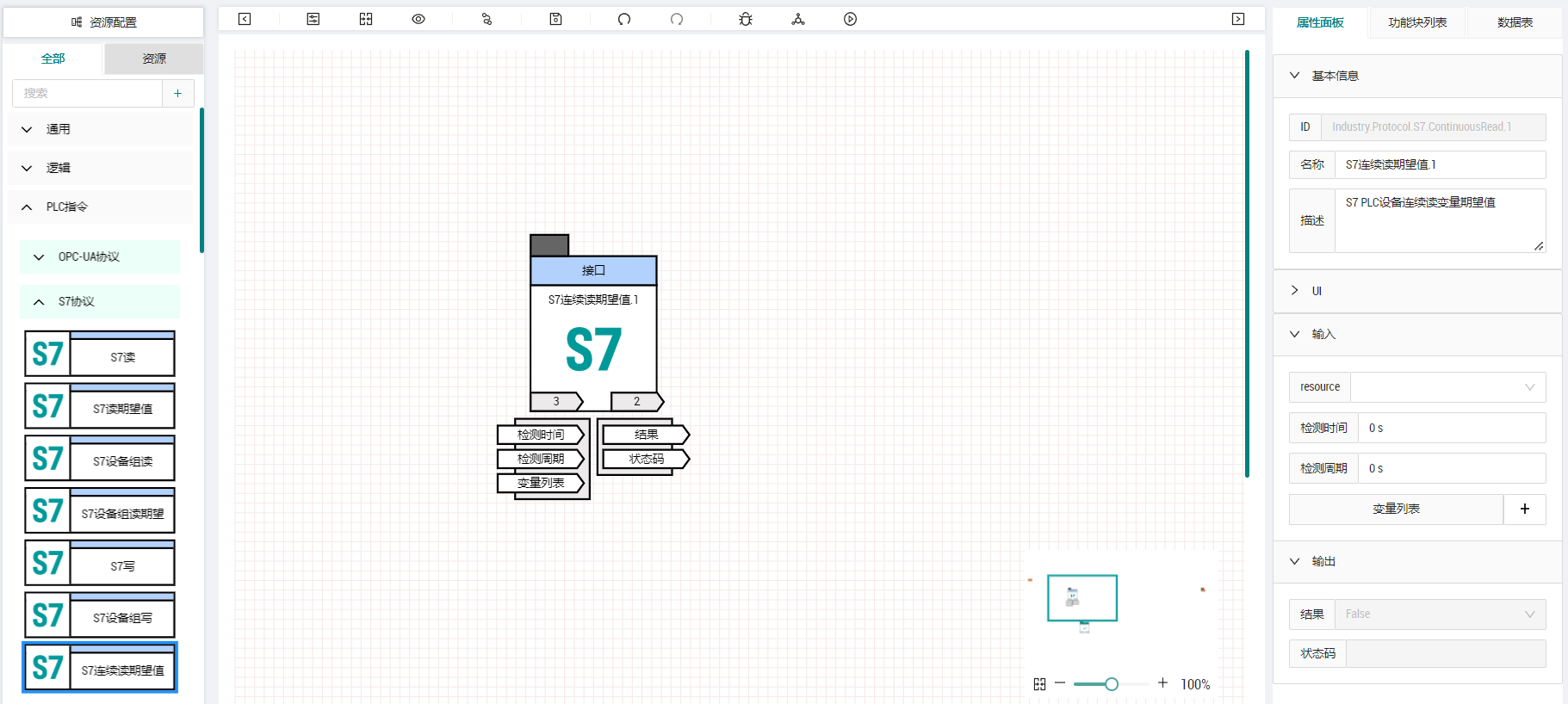Redo the action in toolbar
This screenshot has width=1568, height=704.
point(677,19)
